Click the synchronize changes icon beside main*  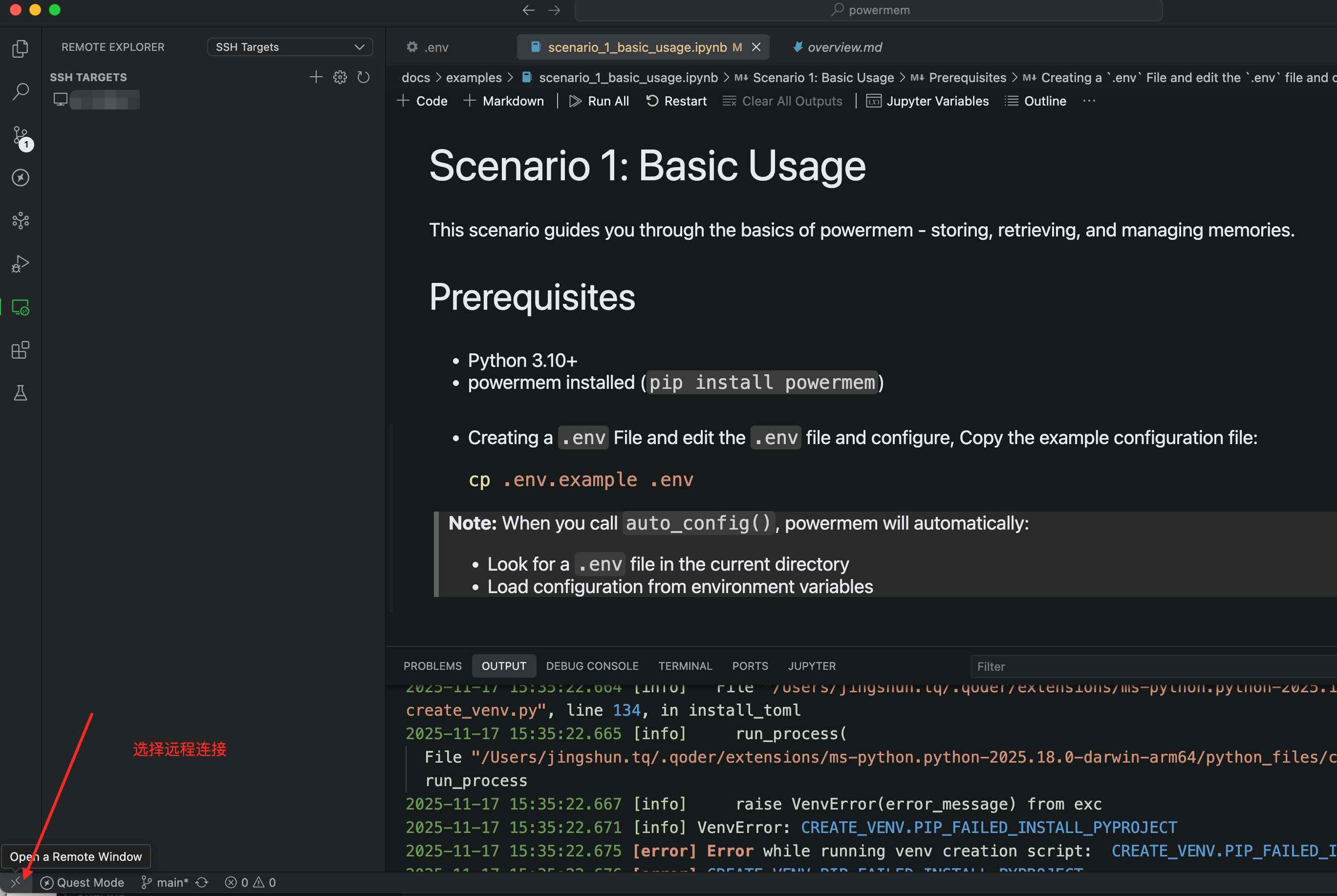click(202, 882)
